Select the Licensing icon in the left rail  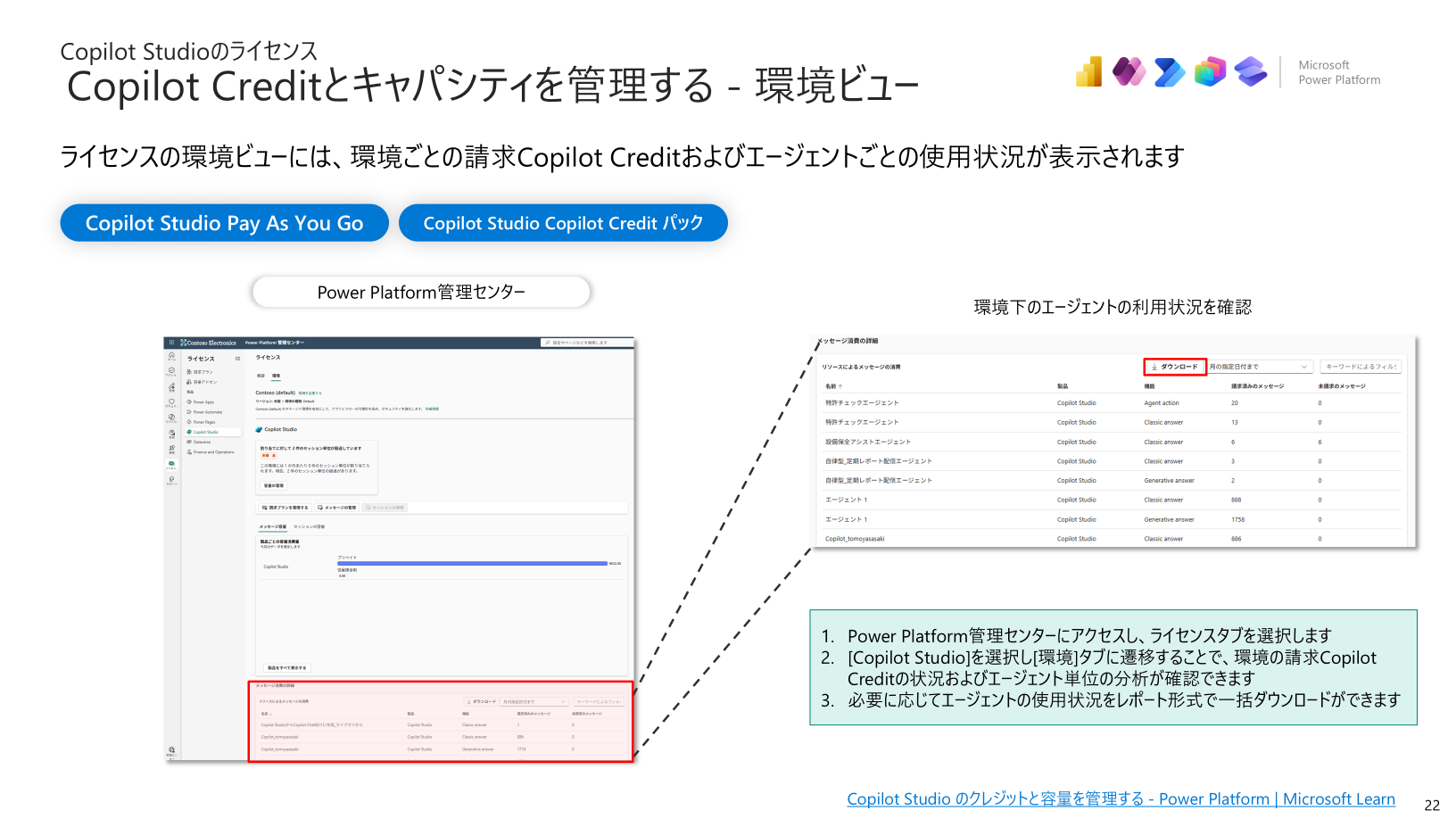click(171, 465)
